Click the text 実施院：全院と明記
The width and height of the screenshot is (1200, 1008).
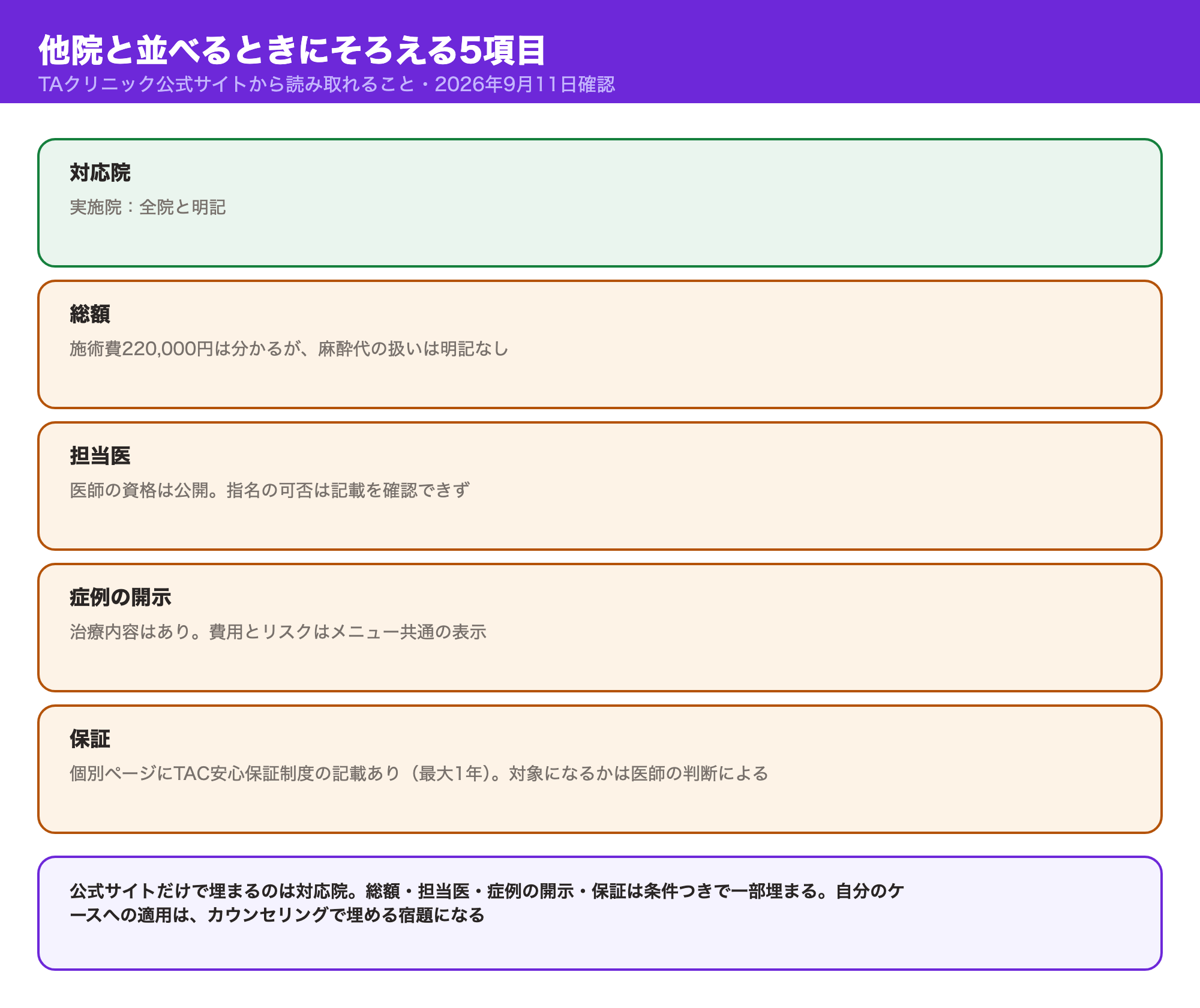point(148,207)
